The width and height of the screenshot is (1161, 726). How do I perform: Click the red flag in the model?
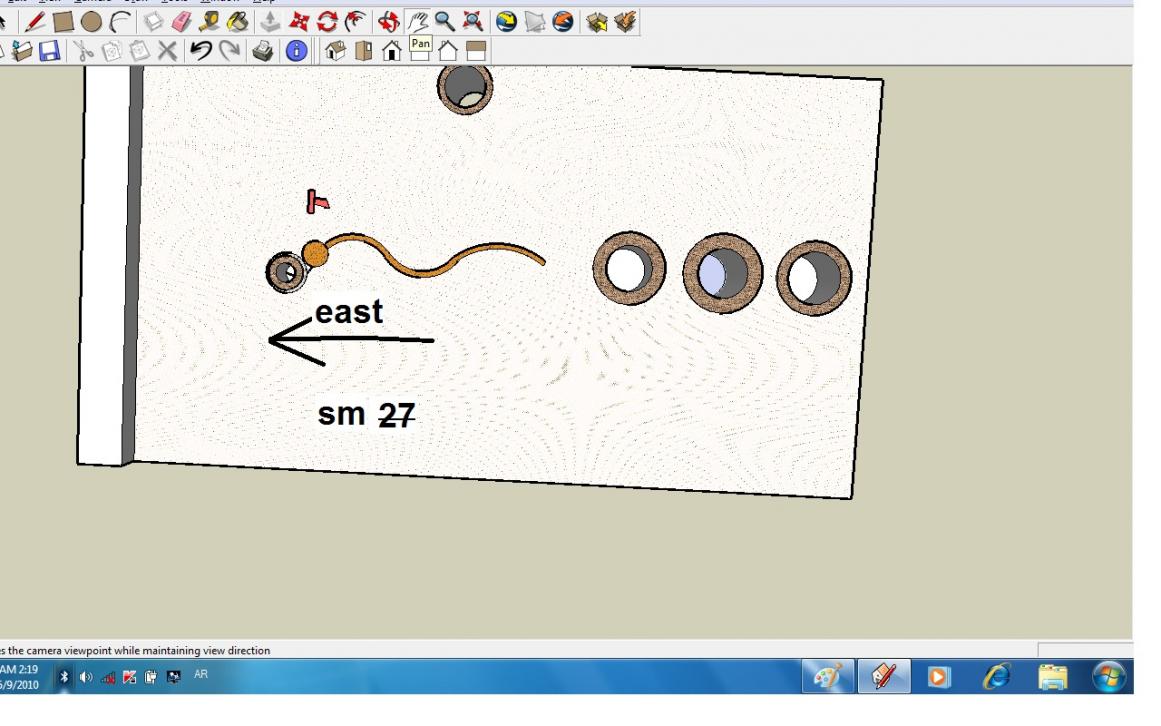click(317, 201)
